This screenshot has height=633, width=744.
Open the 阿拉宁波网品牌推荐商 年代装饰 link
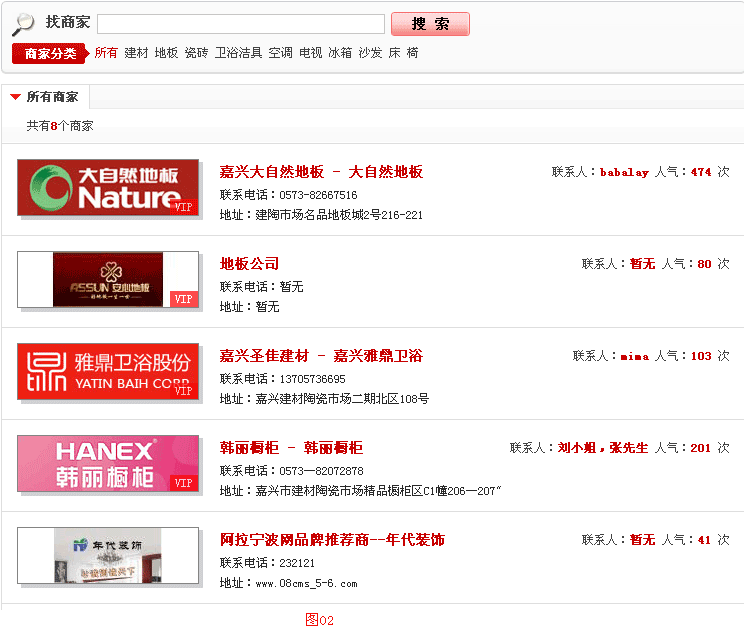click(x=332, y=540)
